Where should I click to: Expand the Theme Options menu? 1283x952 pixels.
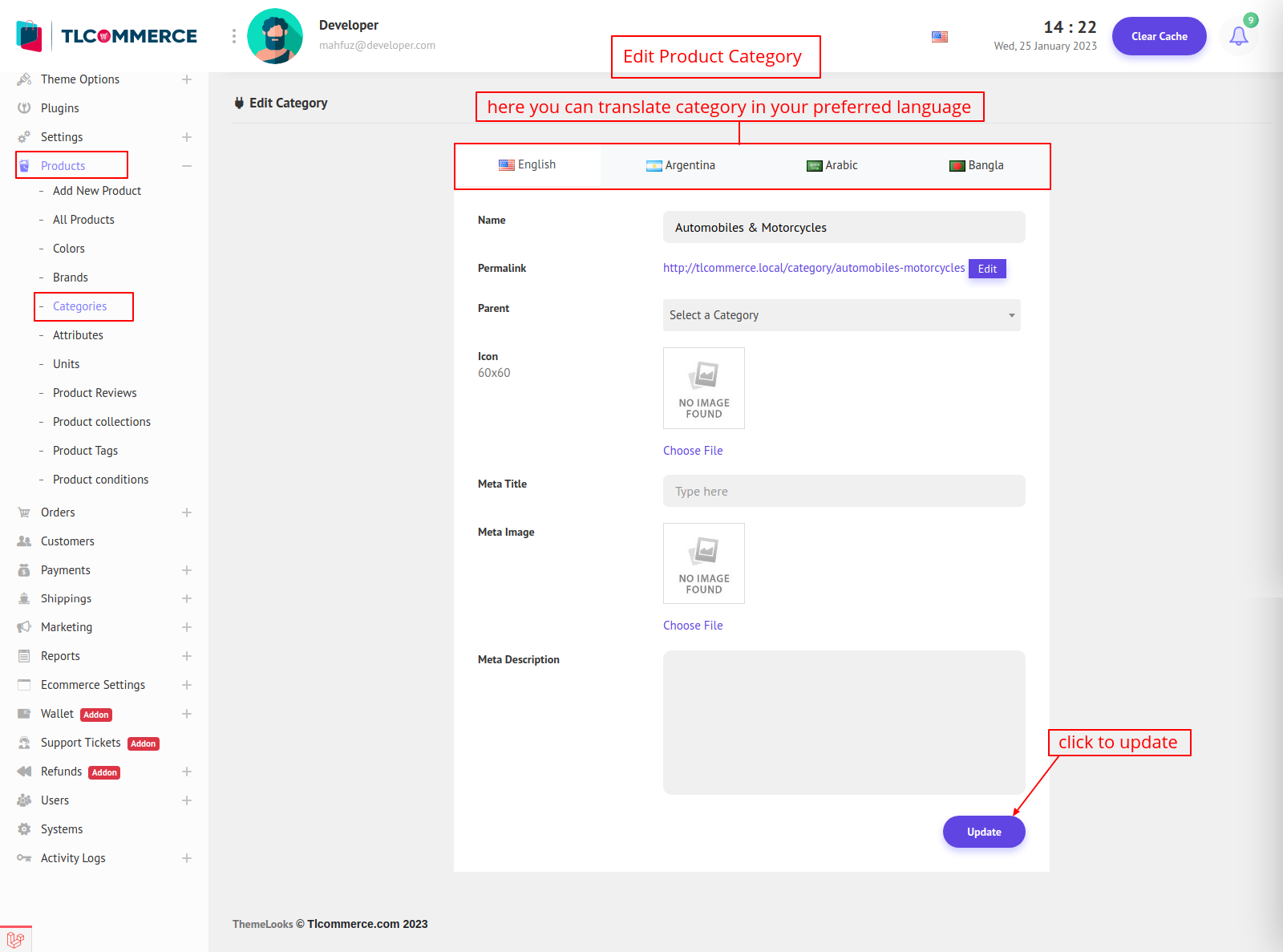click(186, 79)
